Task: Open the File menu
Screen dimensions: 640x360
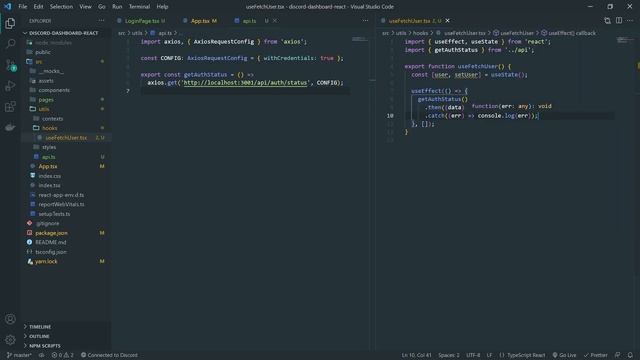Action: pyautogui.click(x=23, y=7)
